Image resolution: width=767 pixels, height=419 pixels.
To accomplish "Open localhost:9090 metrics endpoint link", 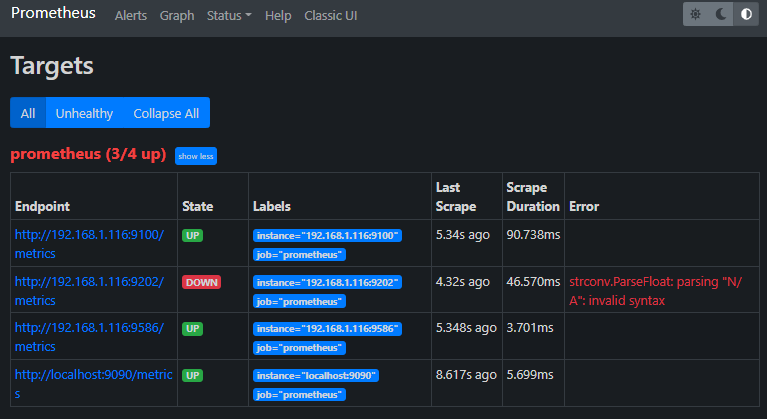I will [x=93, y=384].
